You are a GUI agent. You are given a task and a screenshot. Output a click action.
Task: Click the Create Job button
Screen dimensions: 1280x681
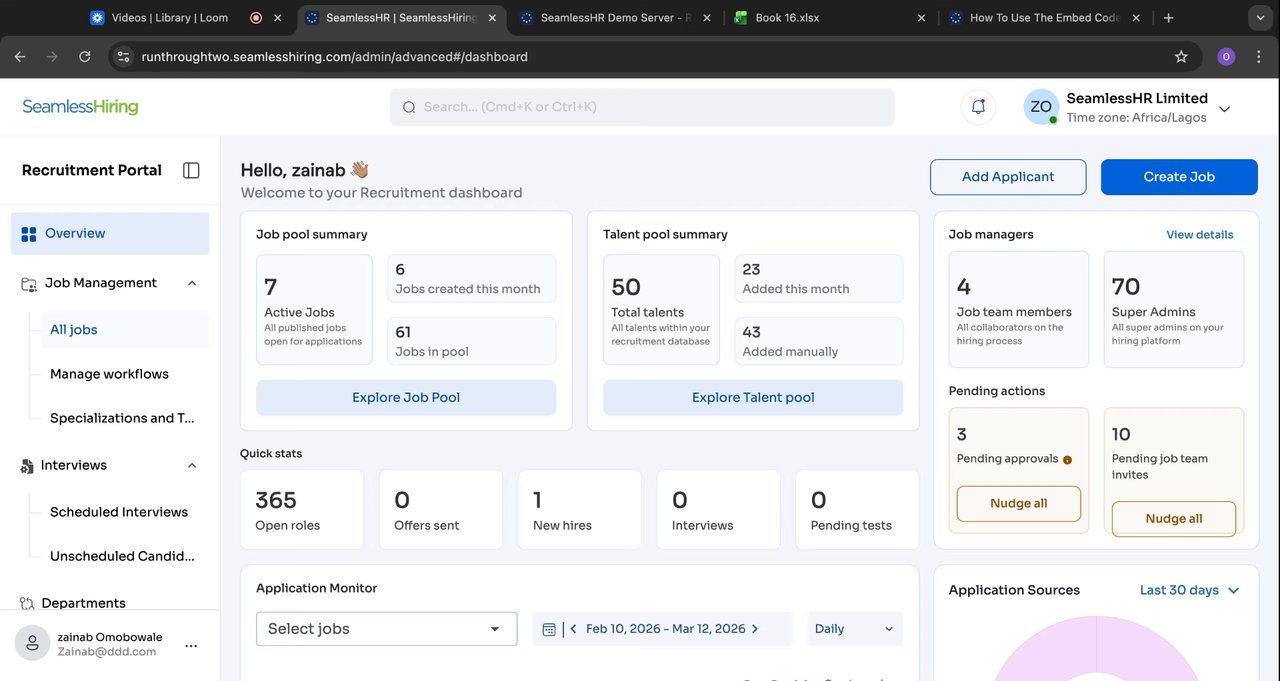(1179, 177)
